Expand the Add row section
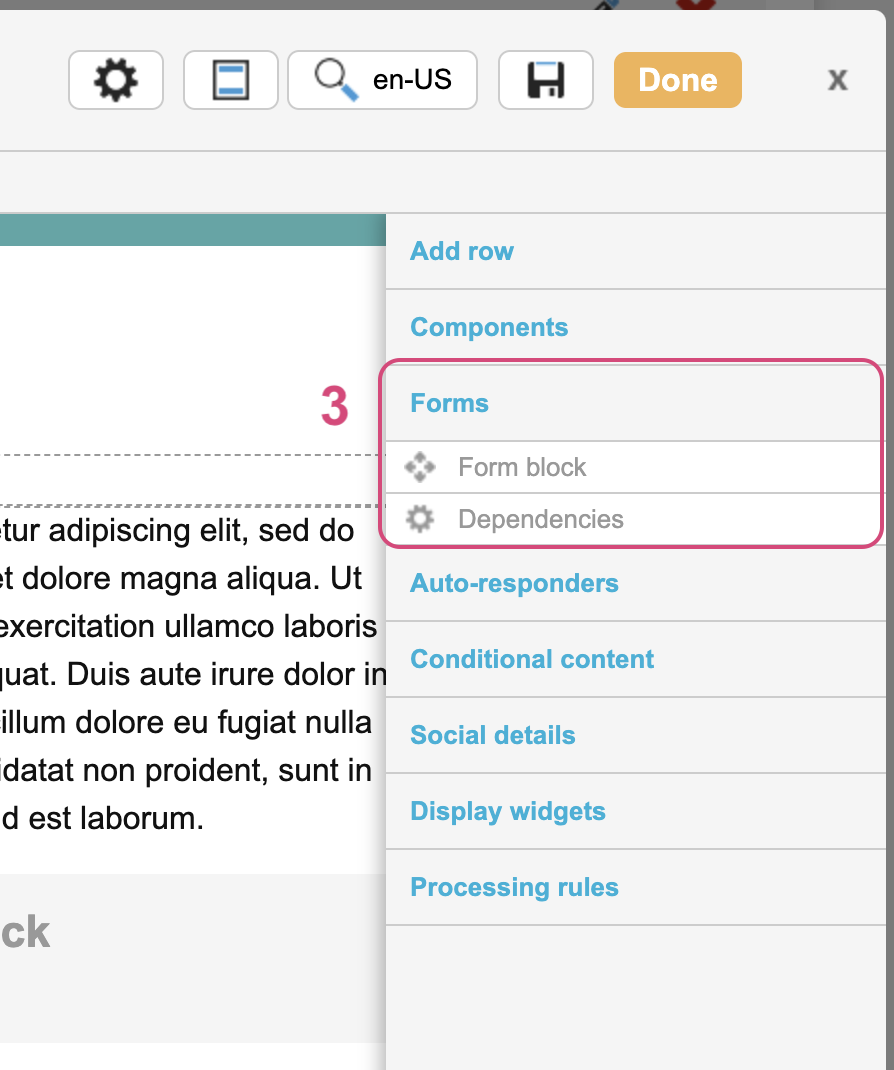894x1070 pixels. (462, 251)
